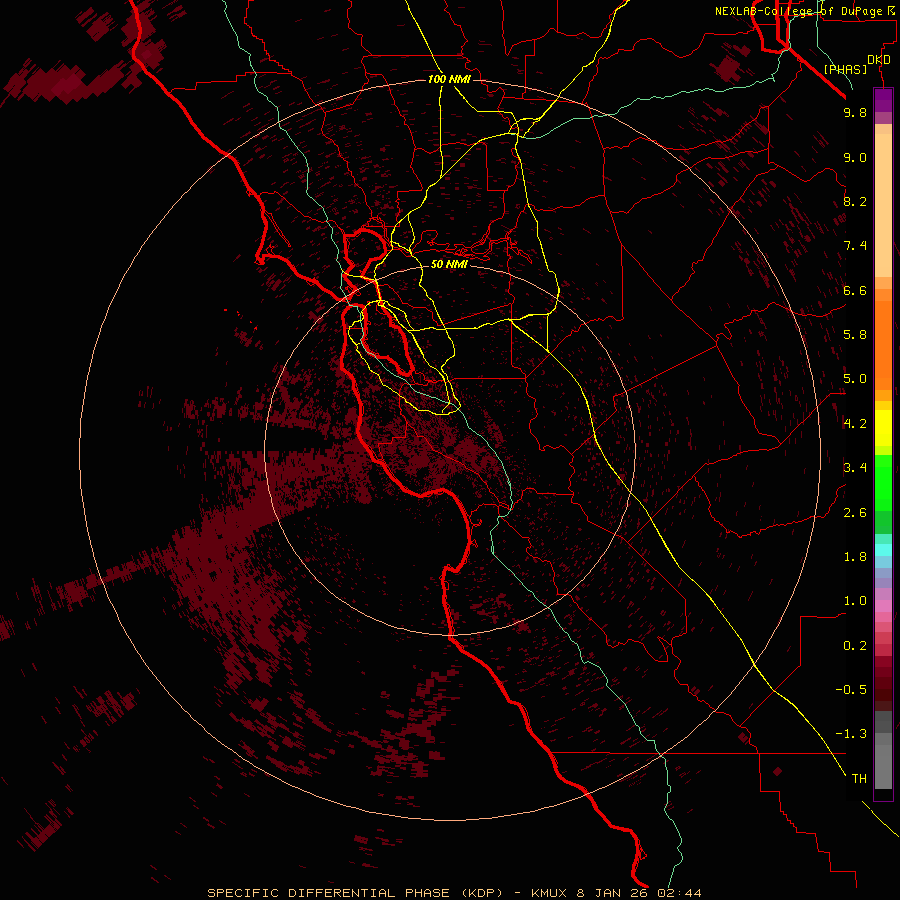Pick the pink segment of the color bar
The height and width of the screenshot is (900, 900).
(883, 606)
